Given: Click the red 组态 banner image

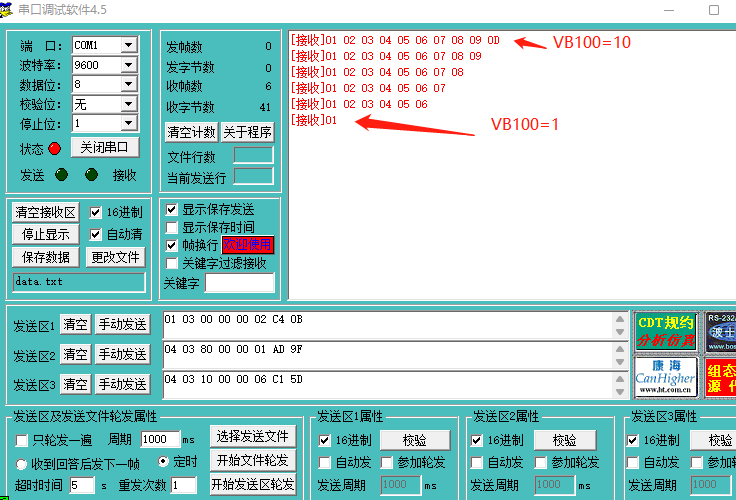Looking at the screenshot, I should (x=720, y=376).
